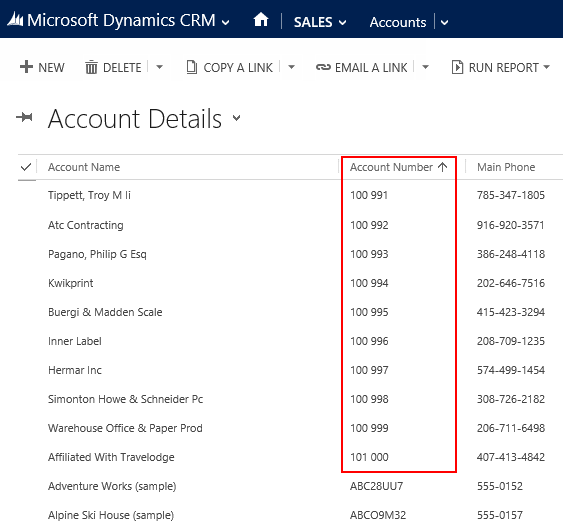Open the Atc Contracting account

86,225
